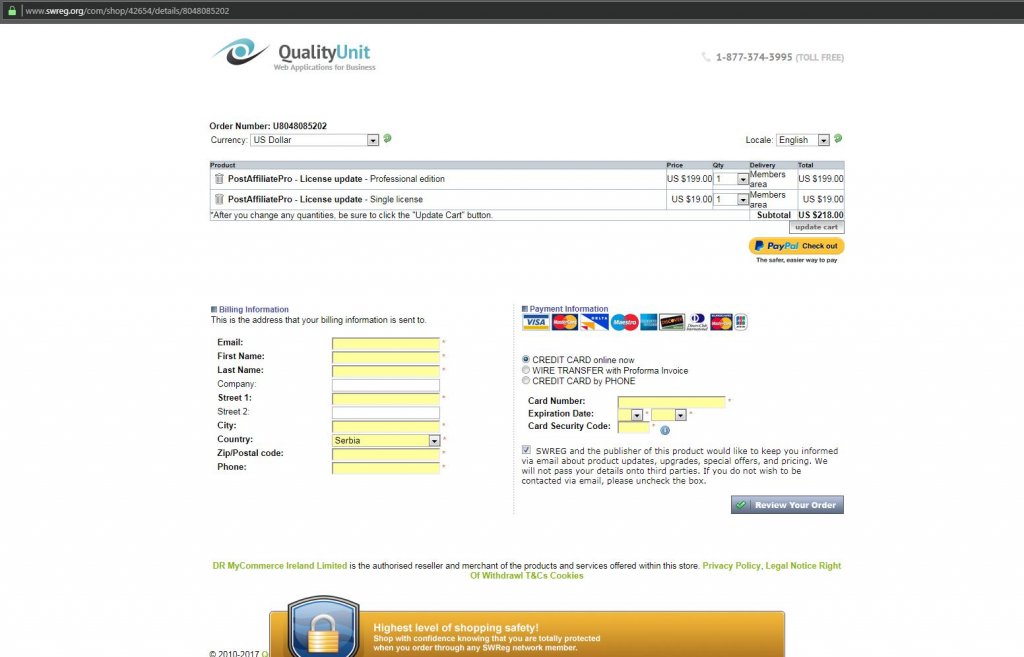Open the Locale English dropdown
The width and height of the screenshot is (1024, 657).
[x=803, y=140]
